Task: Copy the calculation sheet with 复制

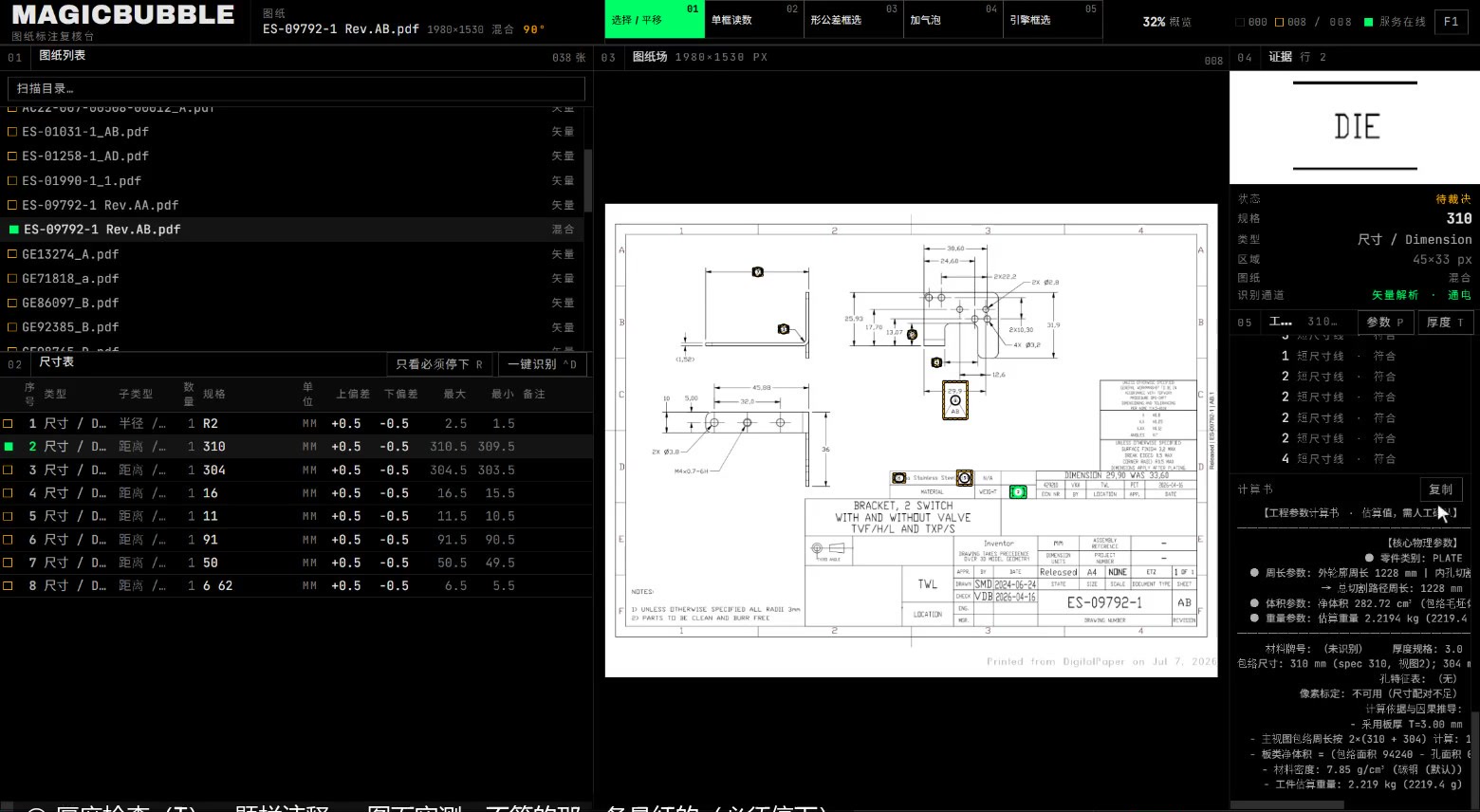Action: pos(1440,489)
